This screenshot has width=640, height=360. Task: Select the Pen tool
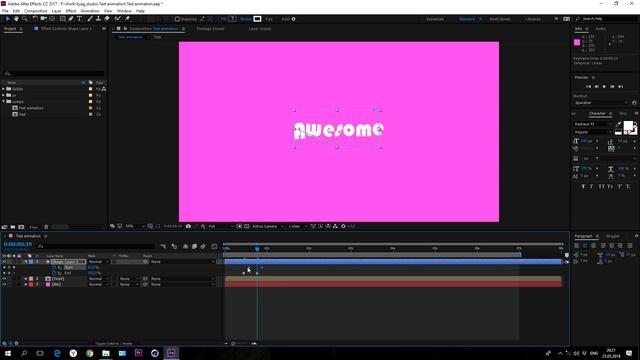click(71, 19)
